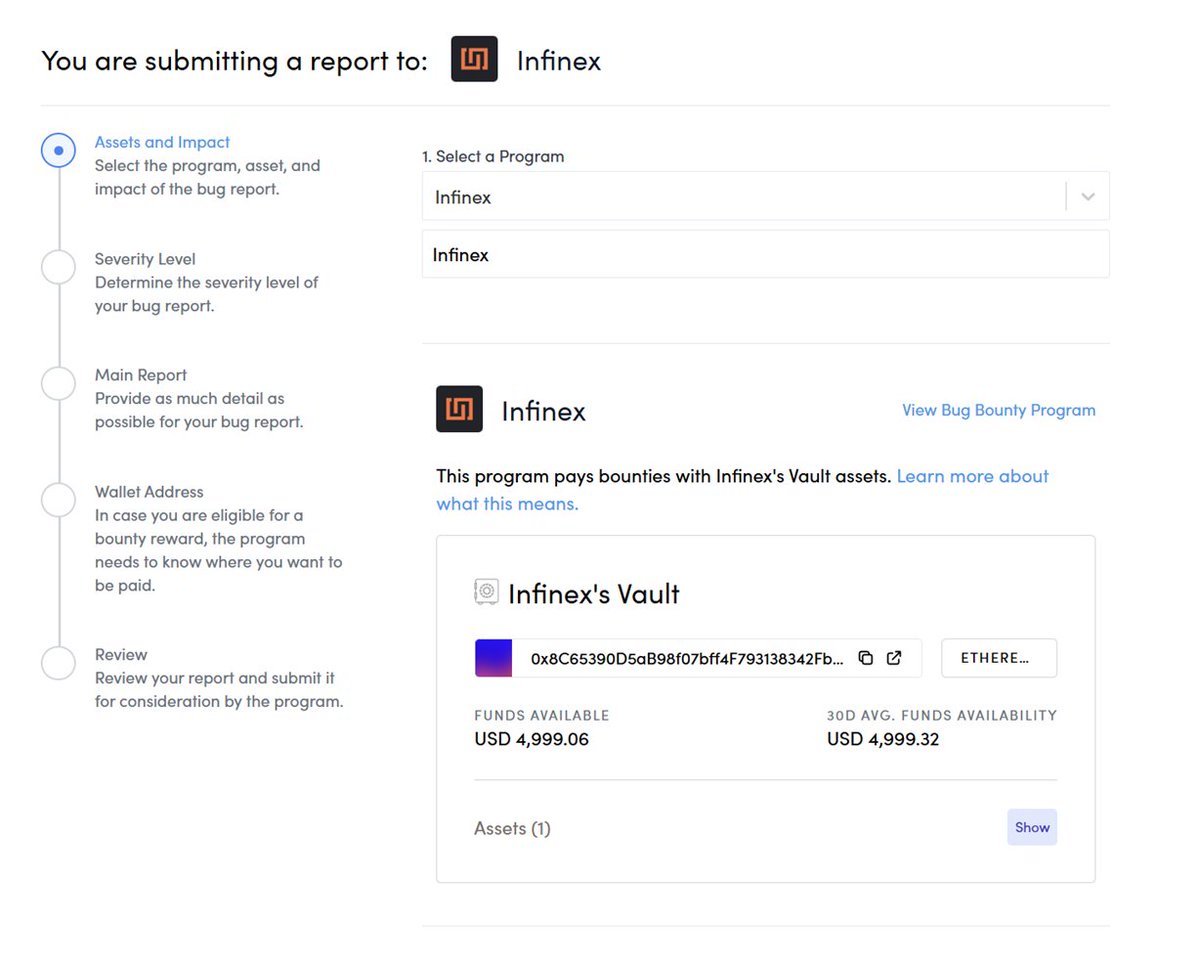This screenshot has width=1200, height=964.
Task: Open the vault address in external explorer
Action: [x=894, y=658]
